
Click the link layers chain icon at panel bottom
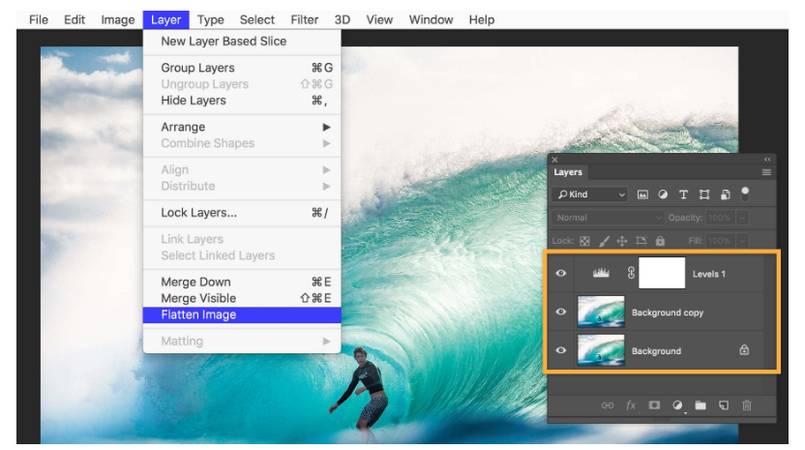tap(607, 405)
